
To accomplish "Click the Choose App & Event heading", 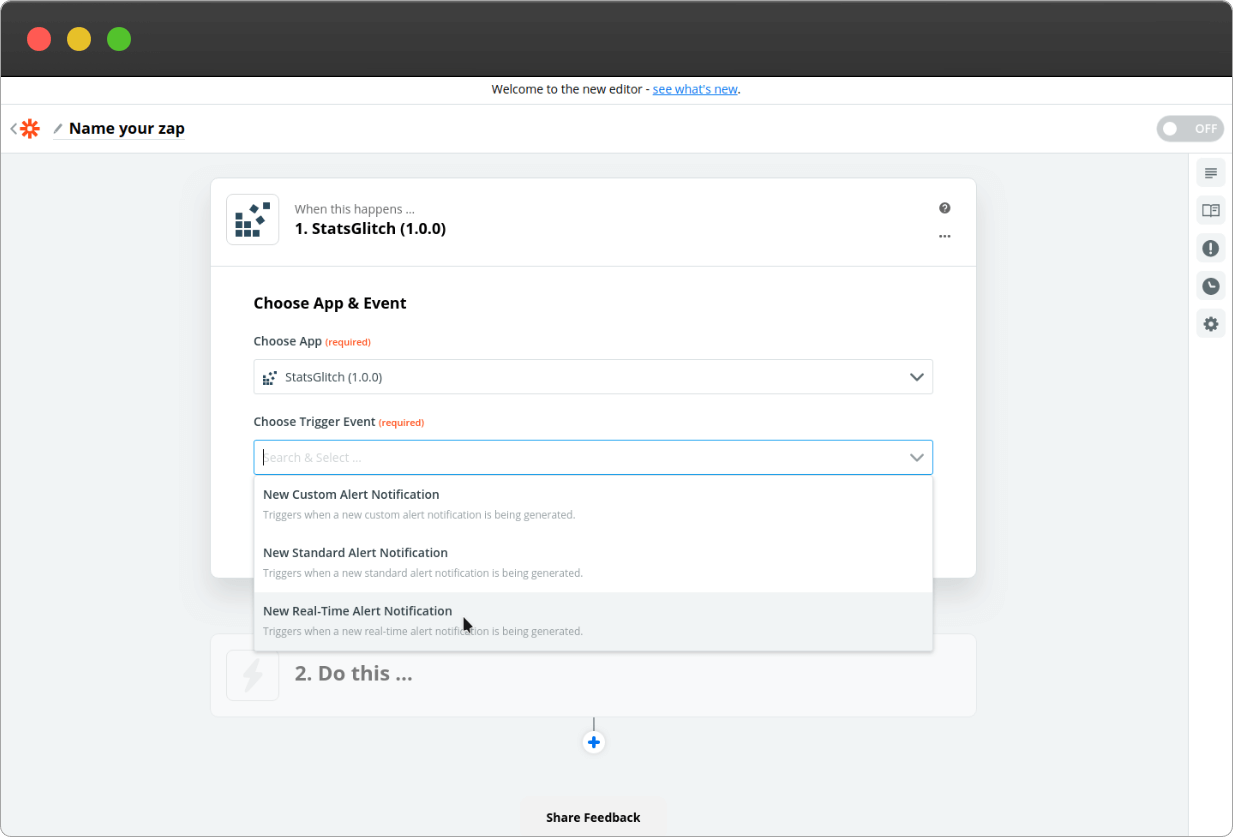I will coord(330,303).
